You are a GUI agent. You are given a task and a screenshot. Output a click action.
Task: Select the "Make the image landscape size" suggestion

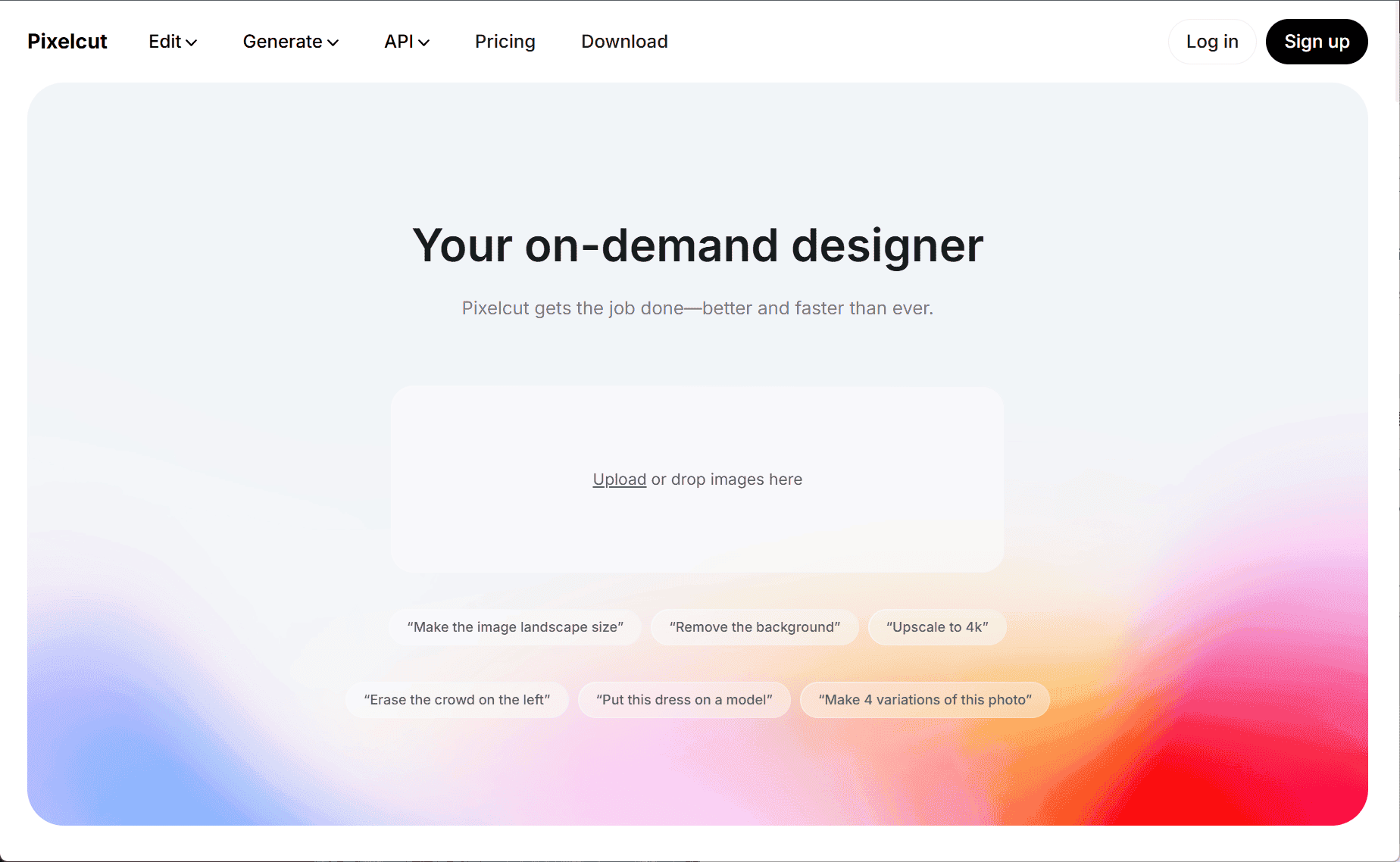pos(514,627)
